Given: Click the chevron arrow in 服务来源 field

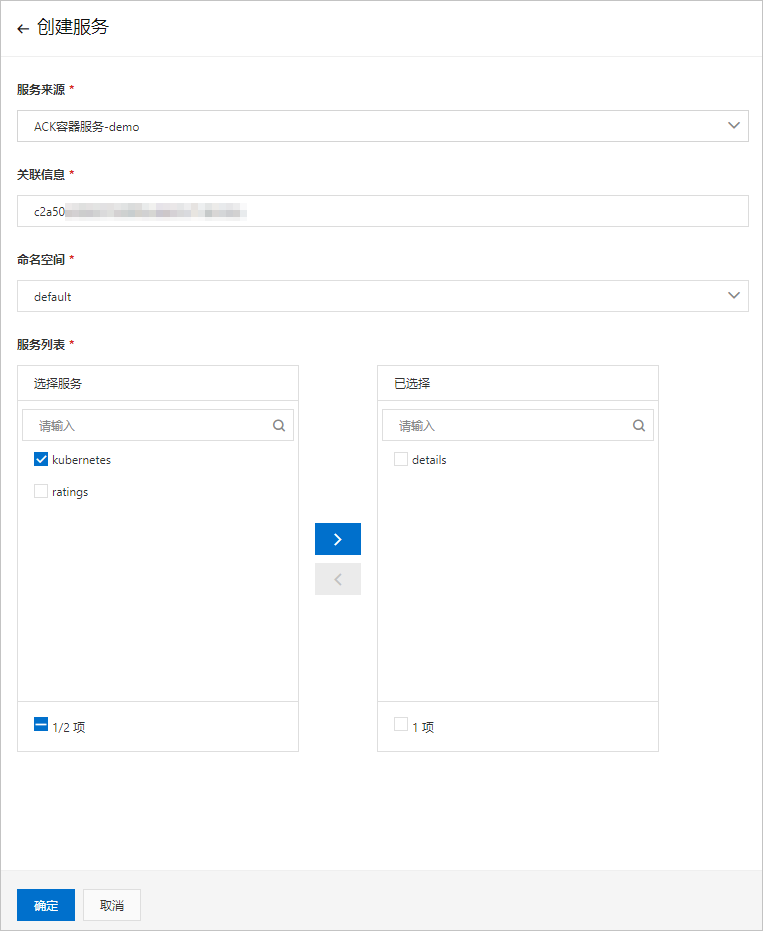Looking at the screenshot, I should pyautogui.click(x=734, y=125).
